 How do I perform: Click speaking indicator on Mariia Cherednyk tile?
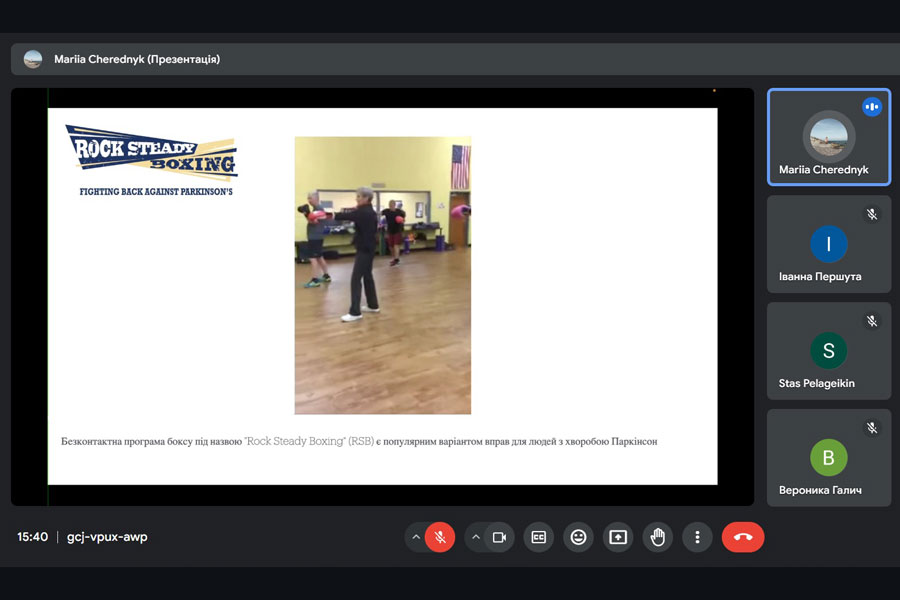(x=872, y=107)
